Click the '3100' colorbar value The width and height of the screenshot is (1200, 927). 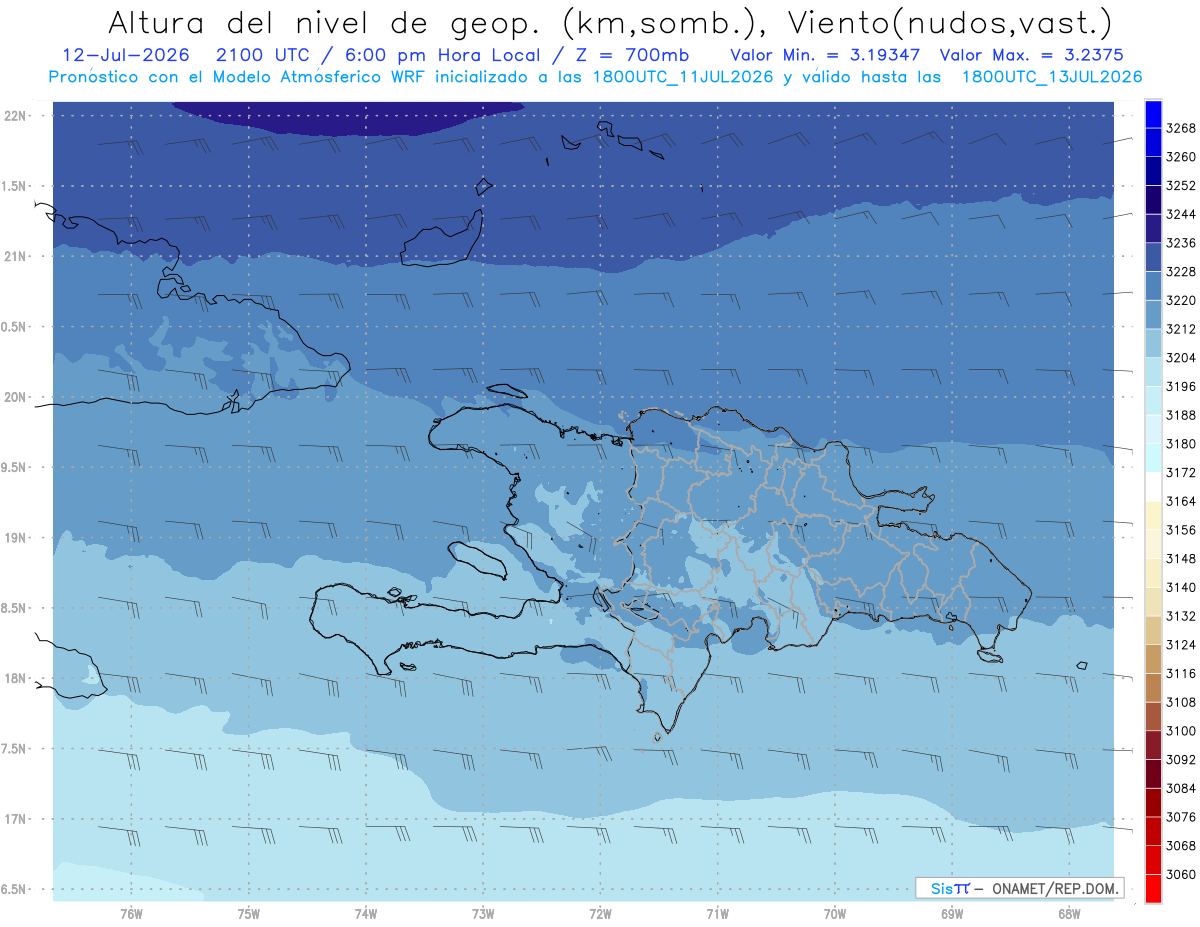tap(1181, 731)
